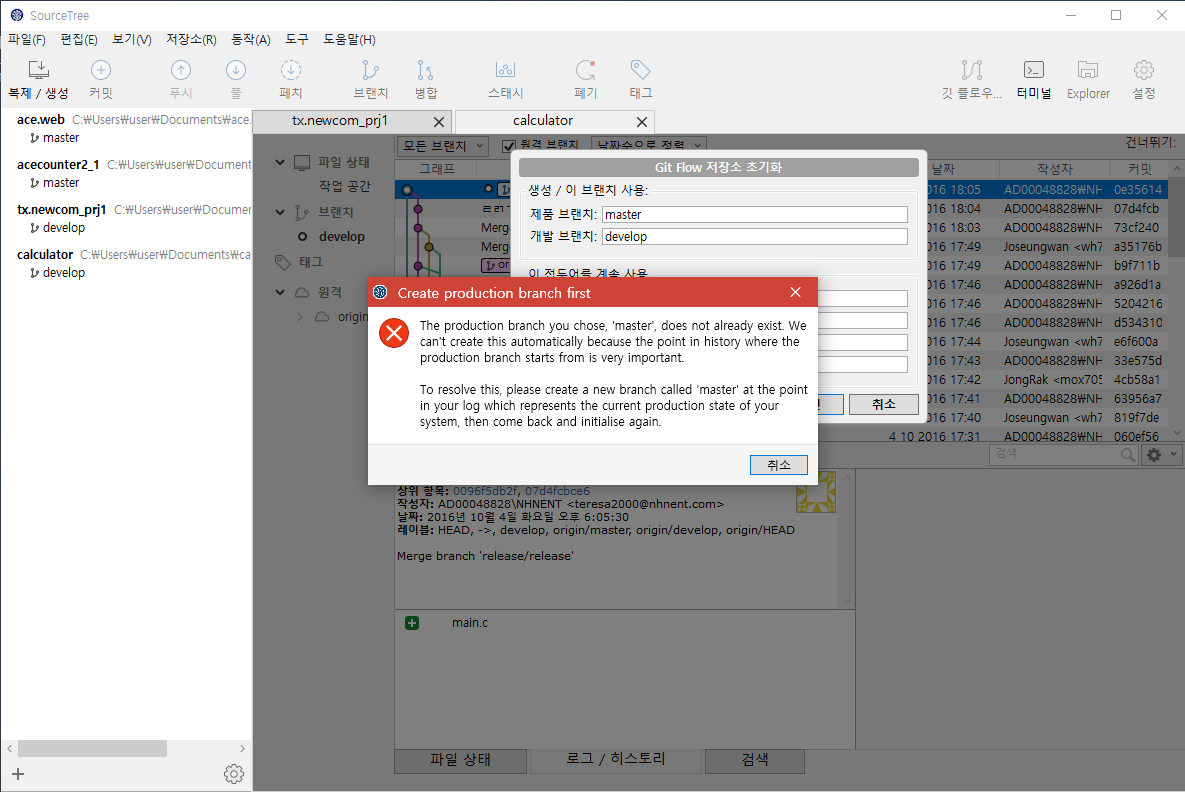
Task: Toggle the remote branches (원격 브랜치) checkbox
Action: [x=509, y=146]
